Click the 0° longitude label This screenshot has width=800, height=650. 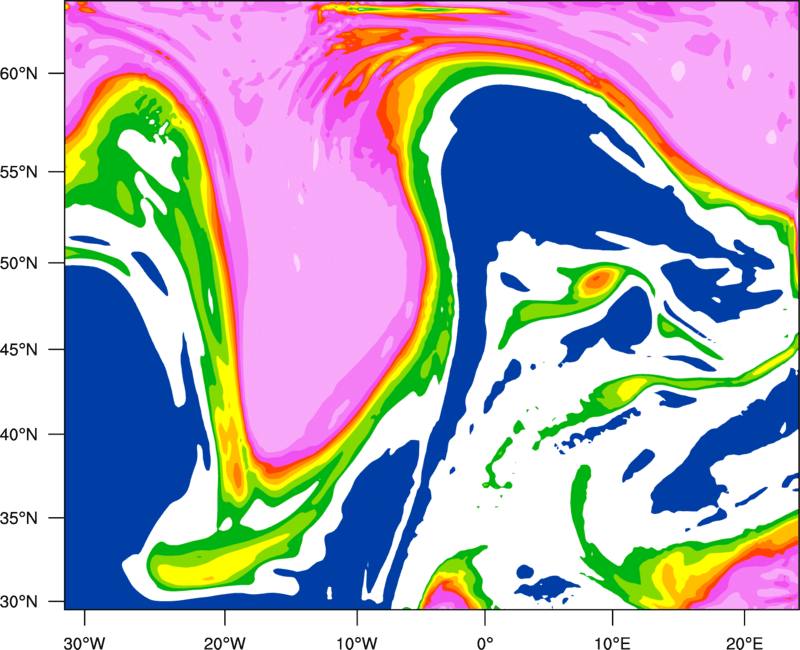(x=485, y=643)
